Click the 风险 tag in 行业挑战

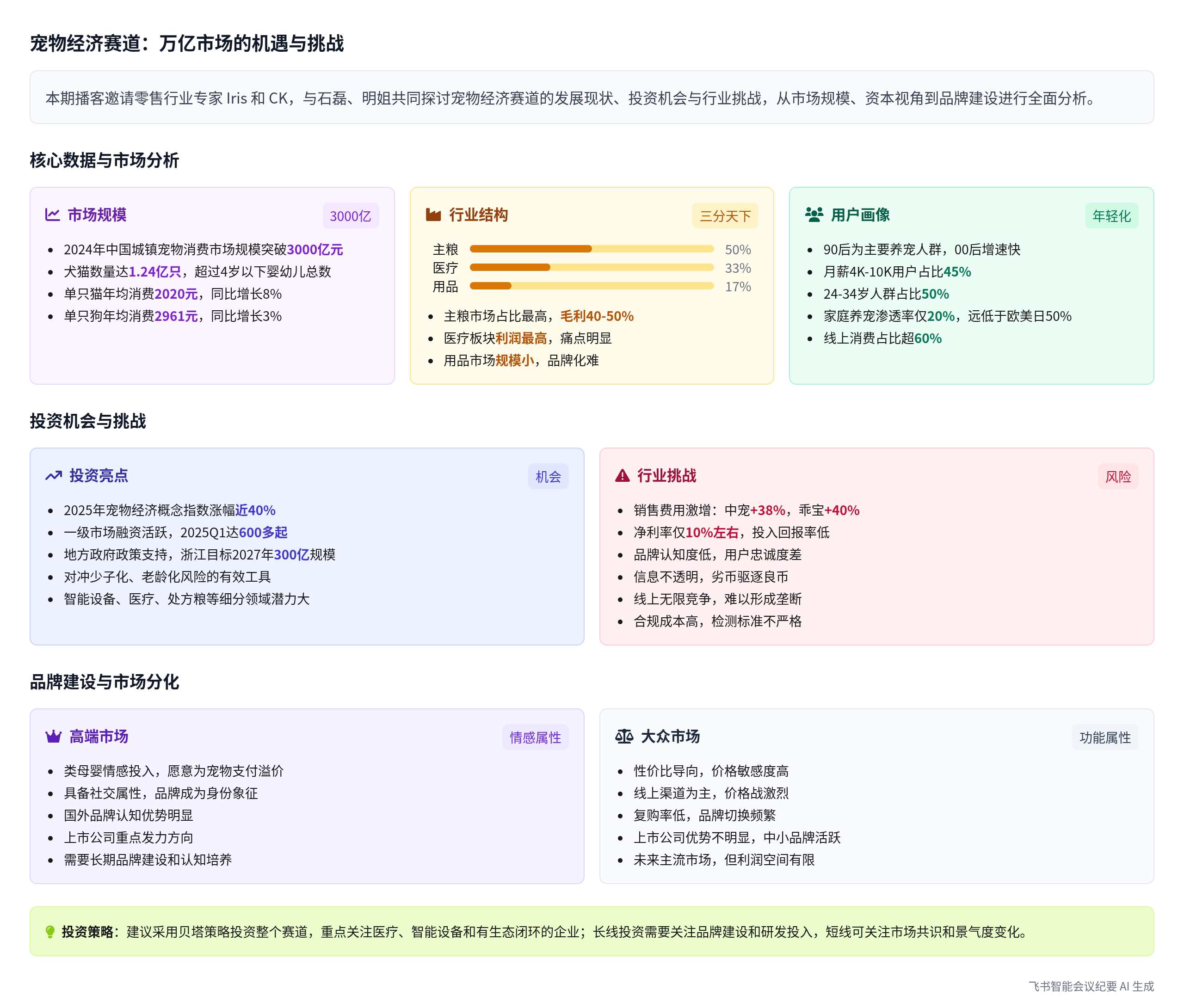[x=1118, y=477]
